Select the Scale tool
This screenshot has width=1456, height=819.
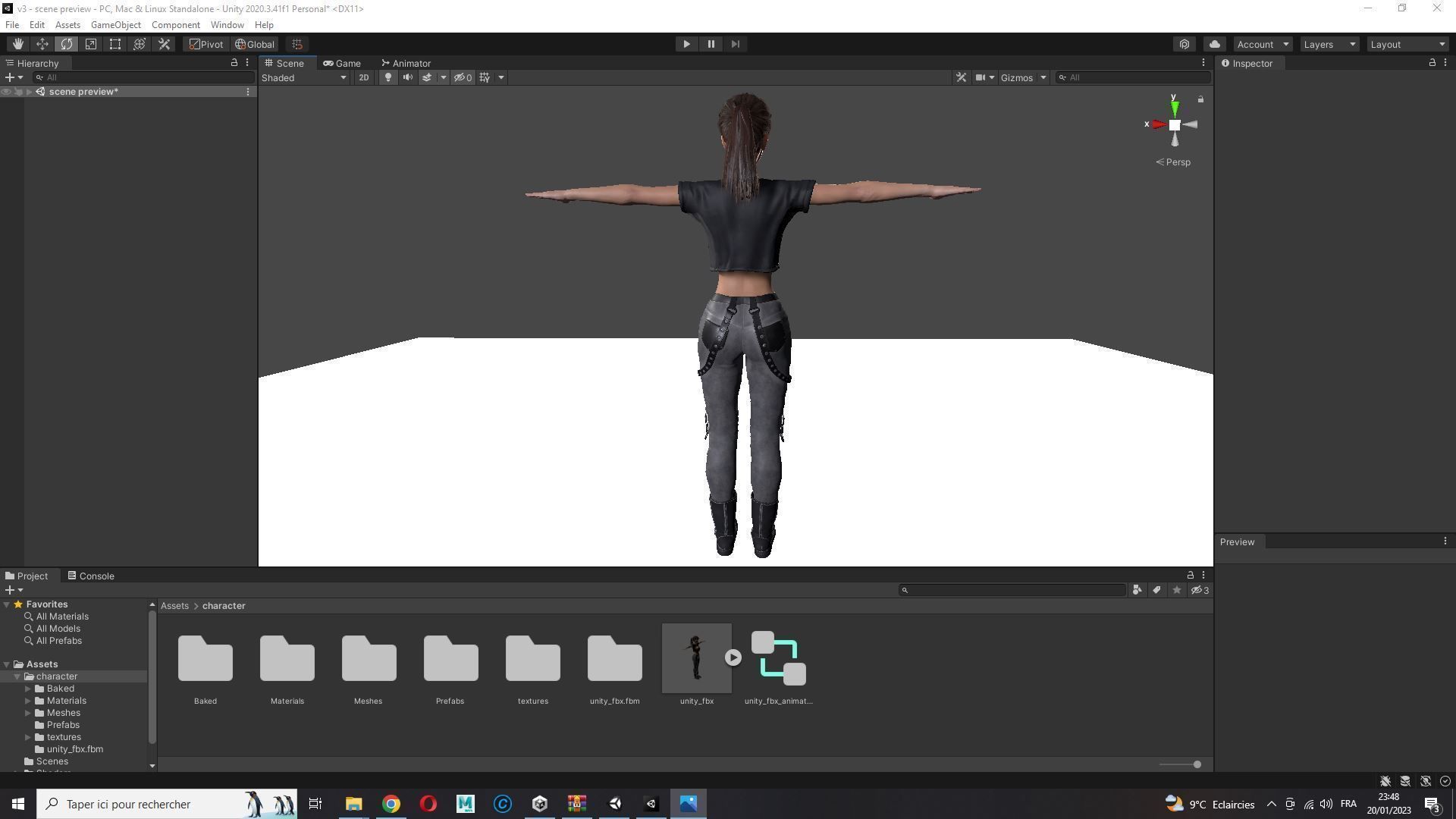click(91, 44)
